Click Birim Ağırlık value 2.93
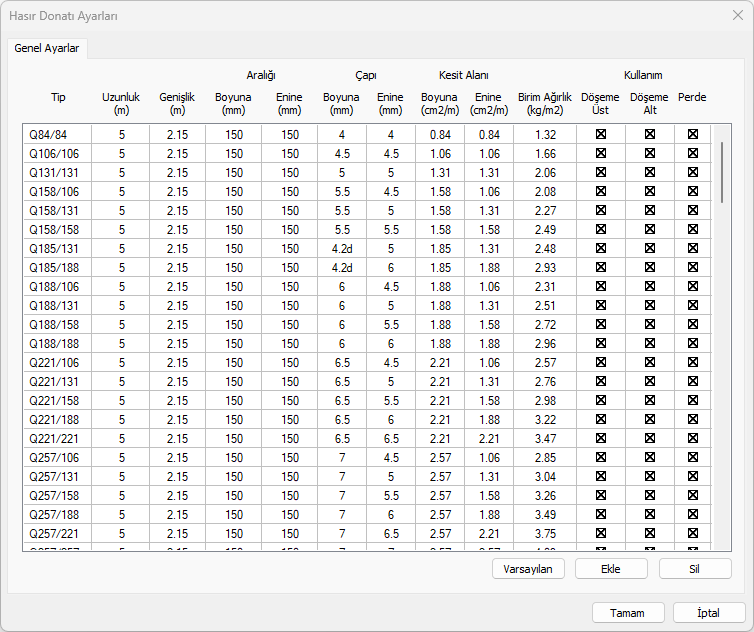 pyautogui.click(x=545, y=267)
